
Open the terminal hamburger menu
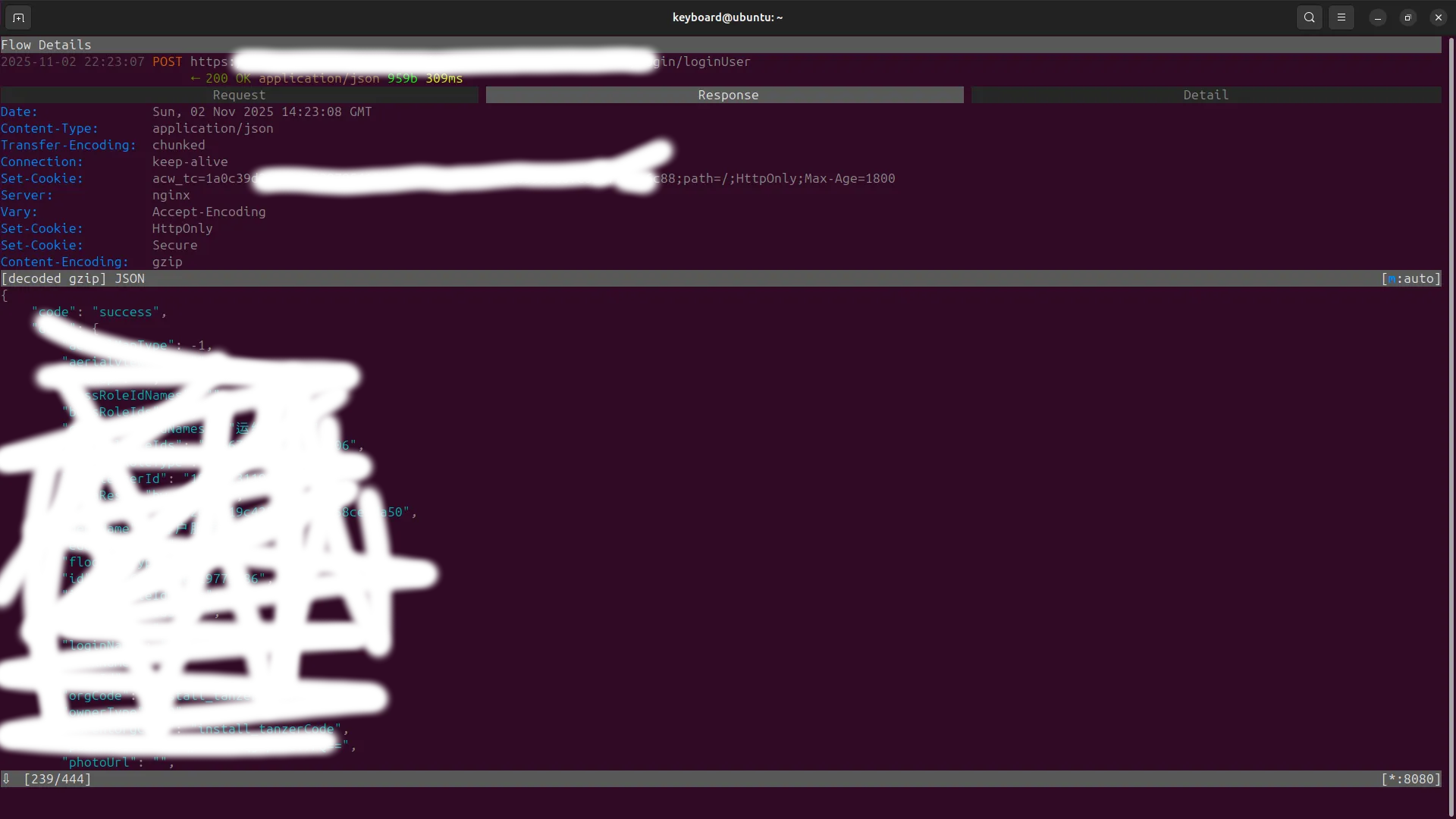pos(1341,17)
